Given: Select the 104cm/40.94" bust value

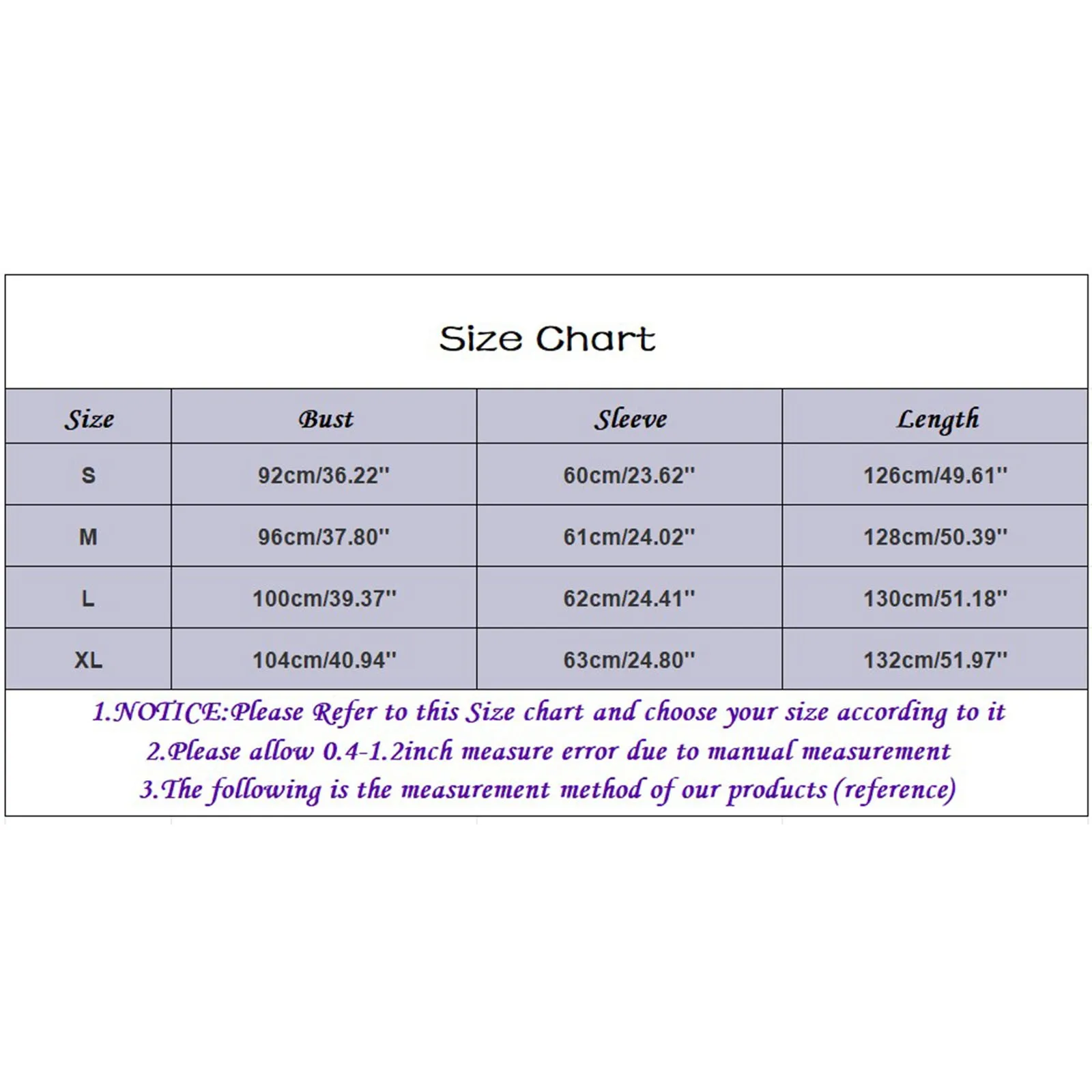Looking at the screenshot, I should (x=324, y=660).
